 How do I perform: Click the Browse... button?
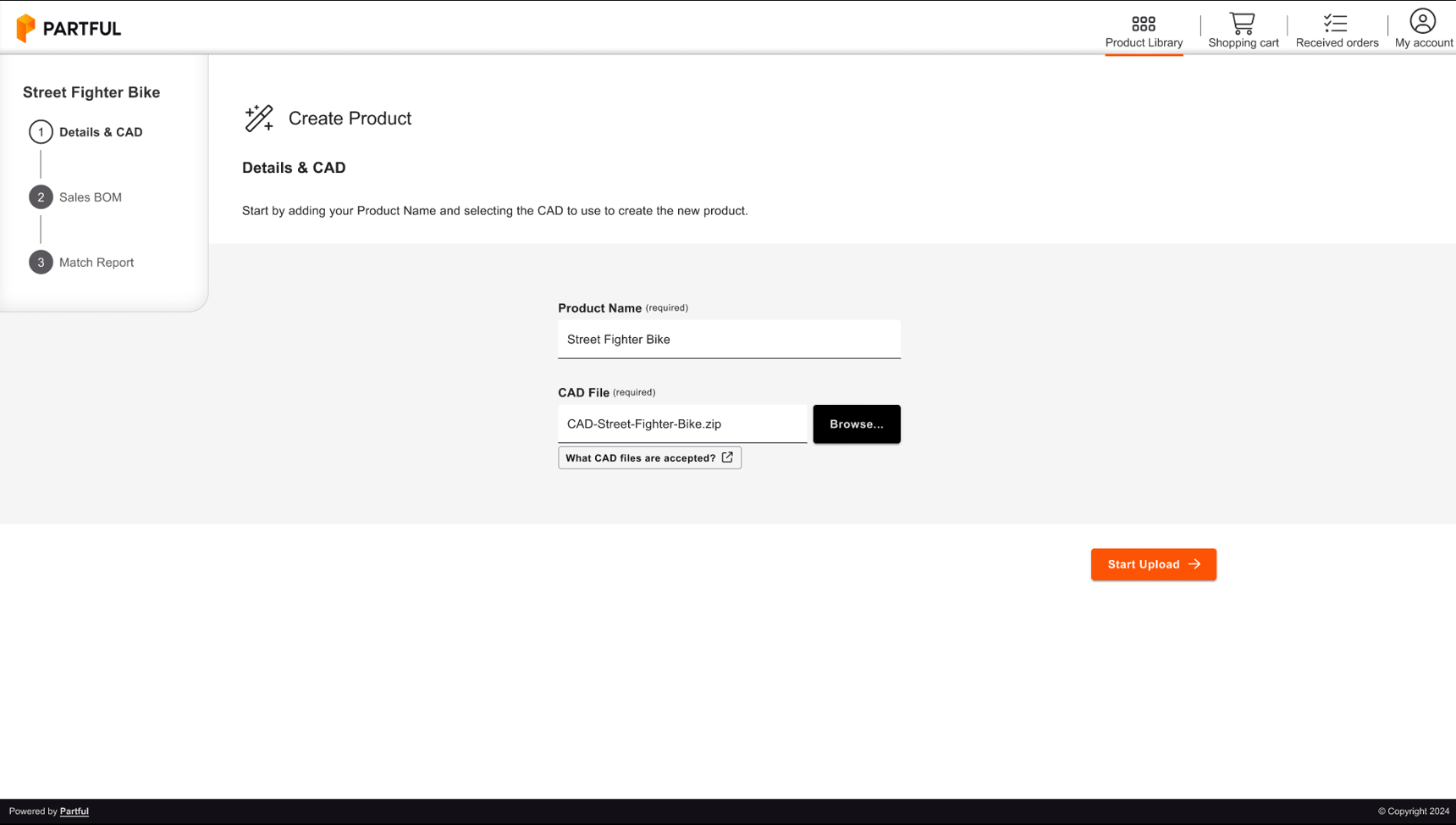point(857,424)
